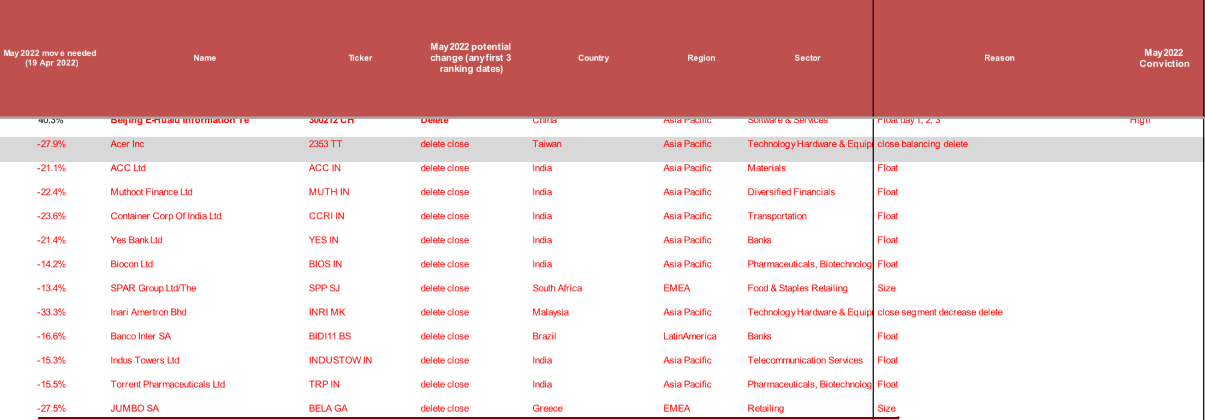Image resolution: width=1205 pixels, height=420 pixels.
Task: Click the -21.1% value cell
Action: click(51, 168)
